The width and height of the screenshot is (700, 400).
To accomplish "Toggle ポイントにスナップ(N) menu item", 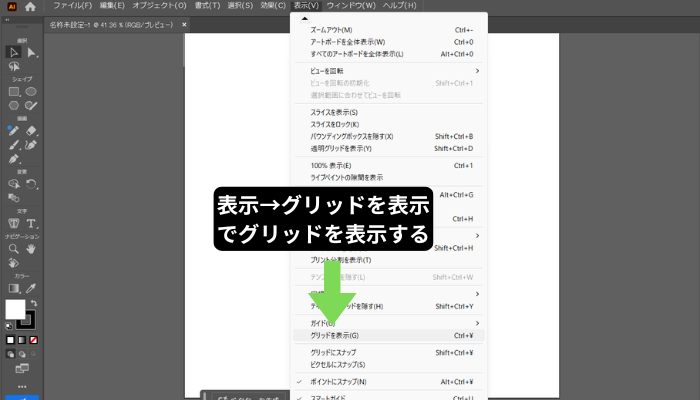I will pos(388,382).
